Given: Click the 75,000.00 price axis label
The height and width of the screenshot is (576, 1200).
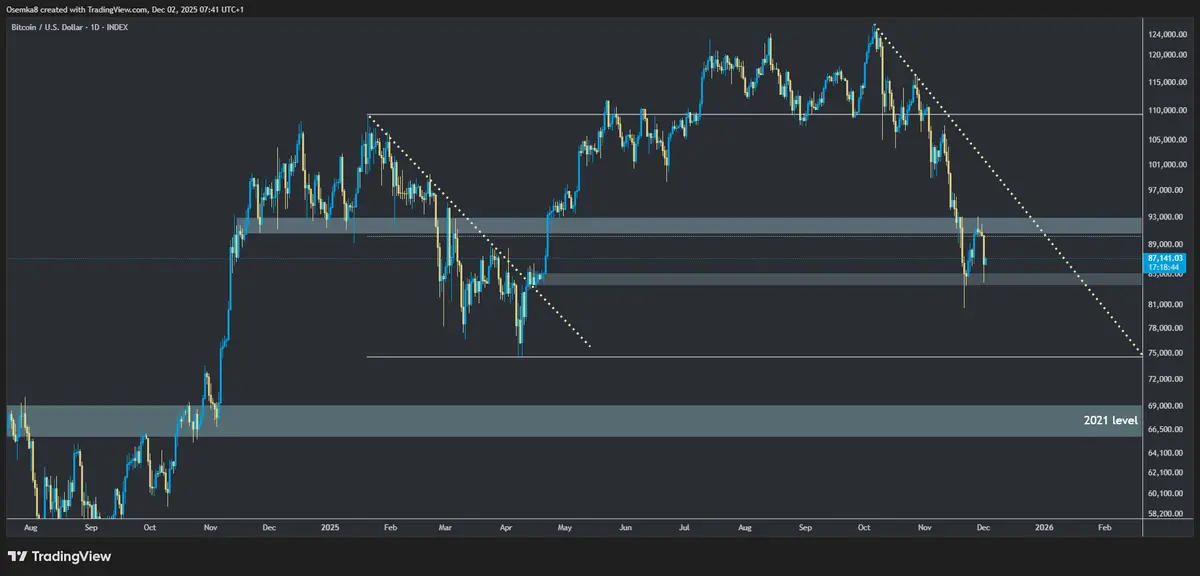Looking at the screenshot, I should (1168, 353).
